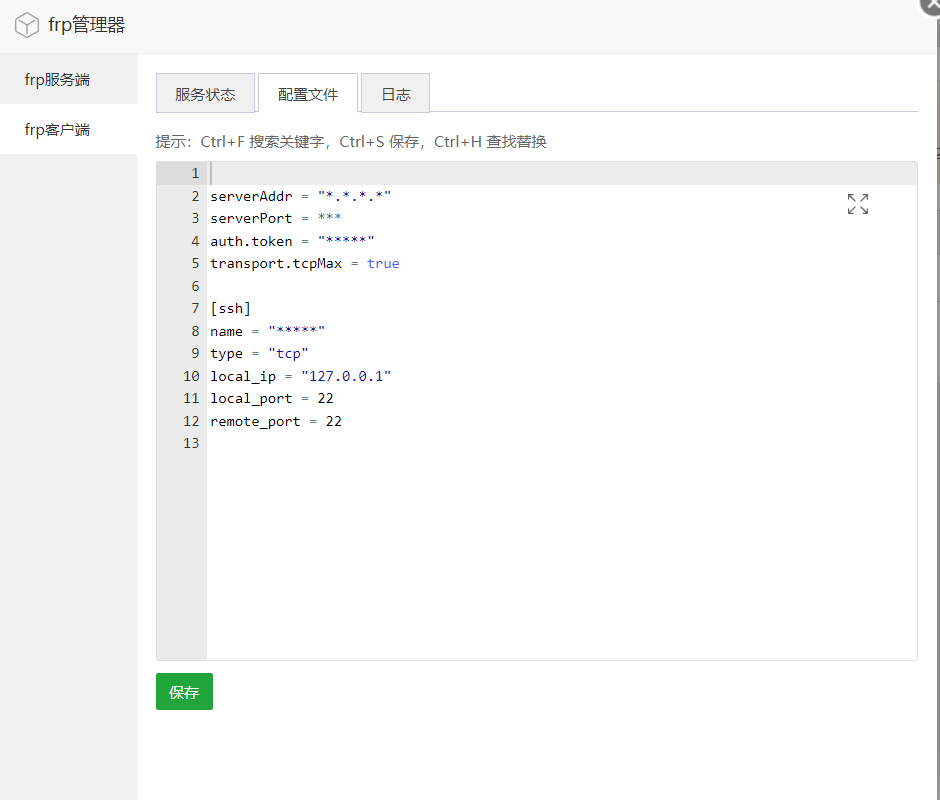940x800 pixels.
Task: Click the true value of transport.tcpMax
Action: point(383,264)
